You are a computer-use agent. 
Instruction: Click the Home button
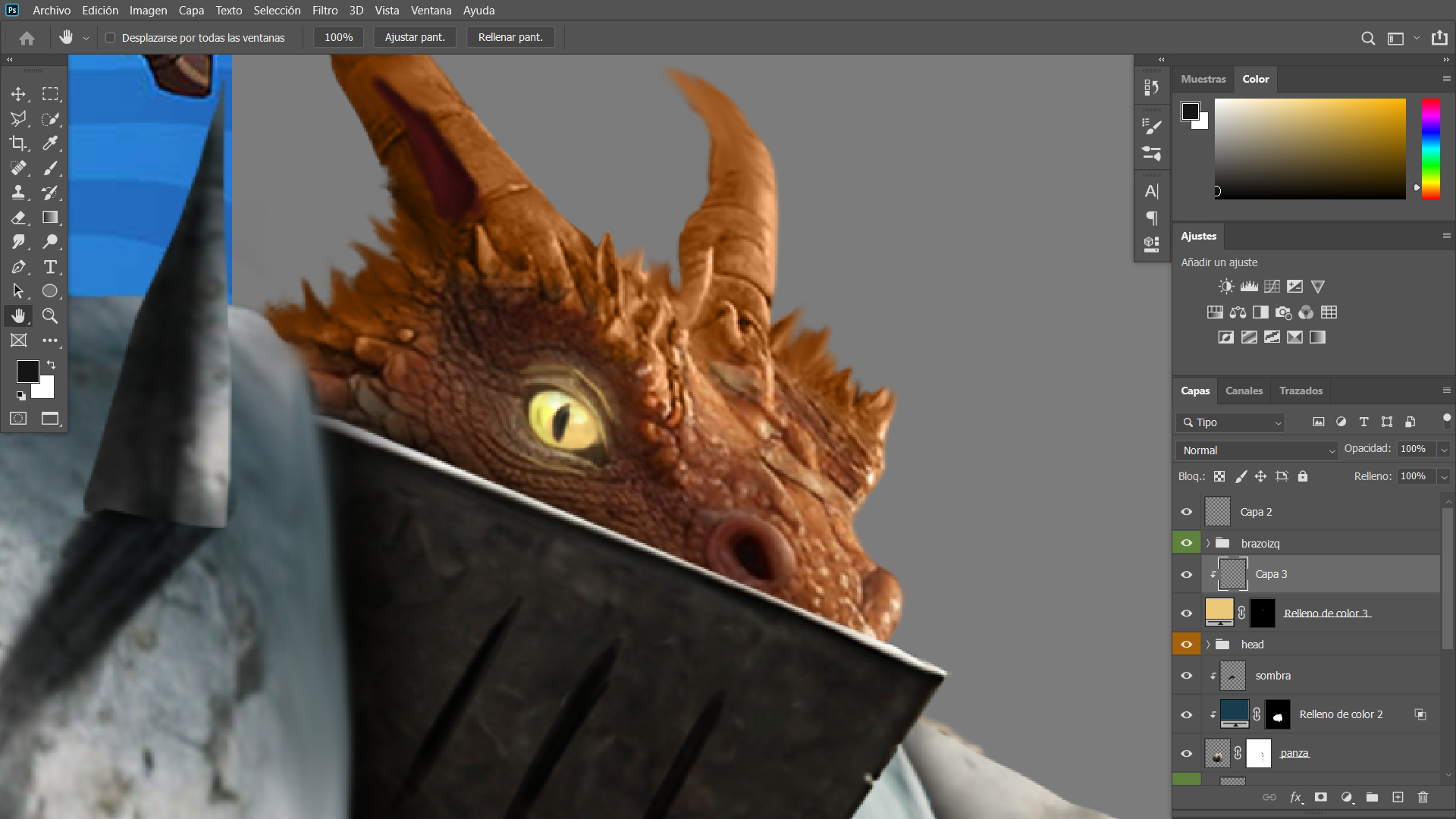(27, 38)
